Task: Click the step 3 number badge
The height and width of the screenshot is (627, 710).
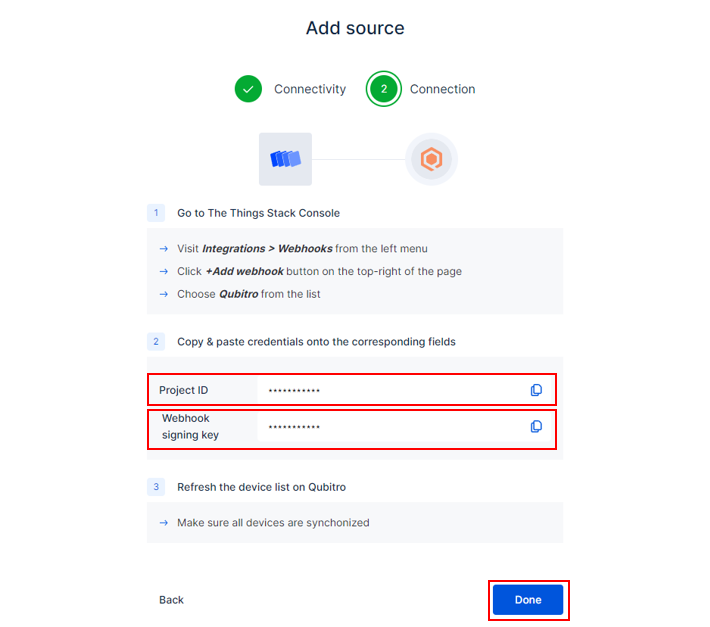Action: tap(156, 487)
